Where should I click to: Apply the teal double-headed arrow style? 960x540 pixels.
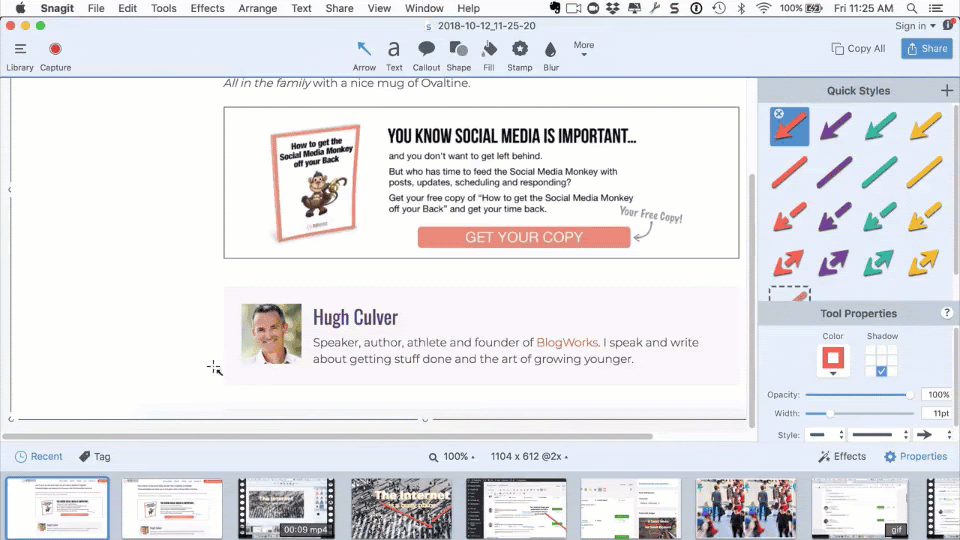tap(880, 263)
